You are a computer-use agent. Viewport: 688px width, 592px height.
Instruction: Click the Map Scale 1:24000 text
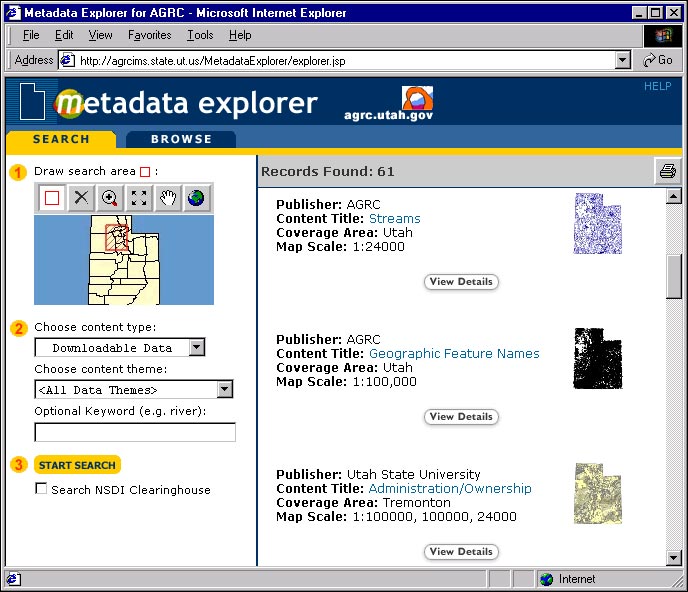coord(340,247)
